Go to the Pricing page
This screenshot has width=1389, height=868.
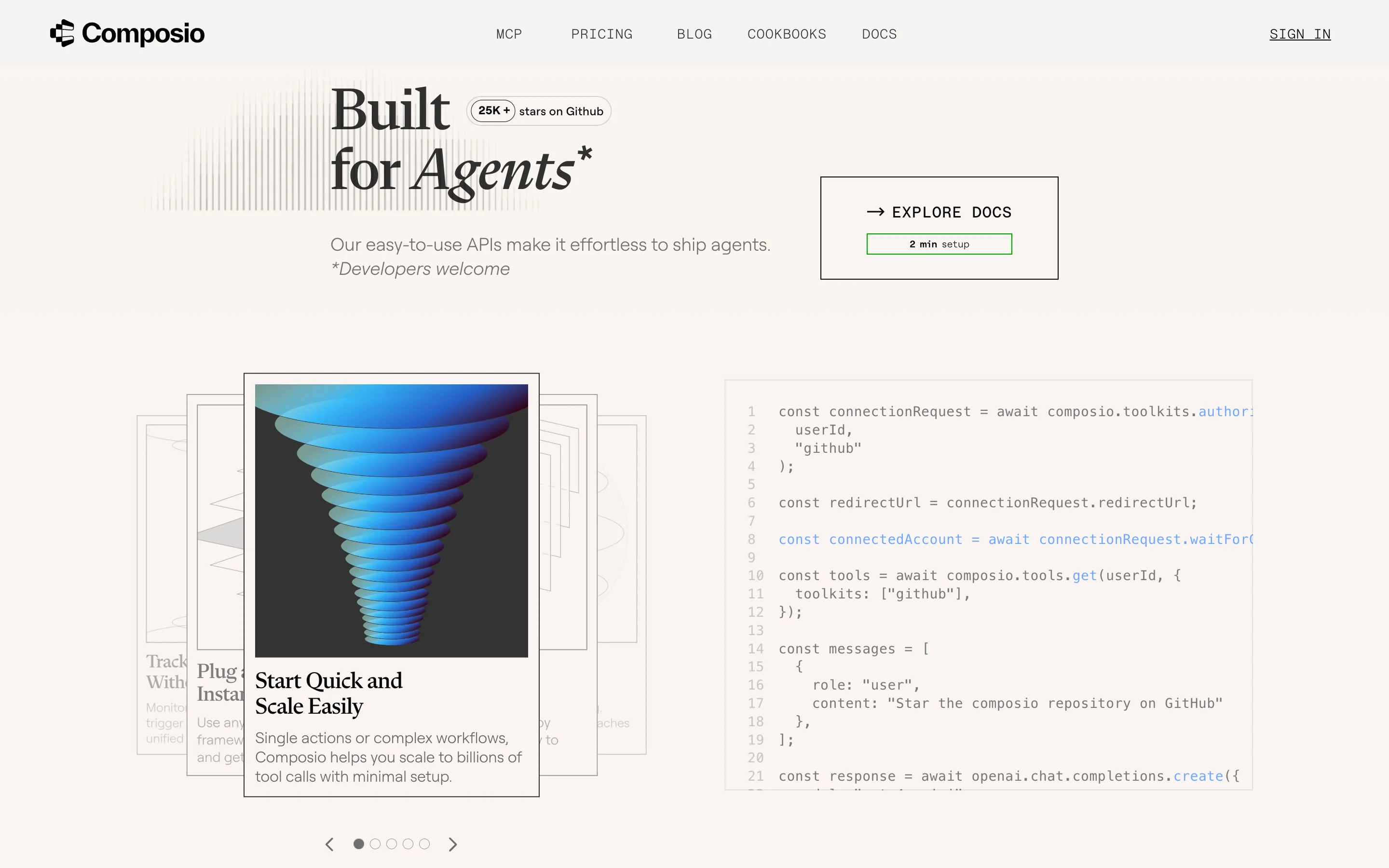pos(601,34)
